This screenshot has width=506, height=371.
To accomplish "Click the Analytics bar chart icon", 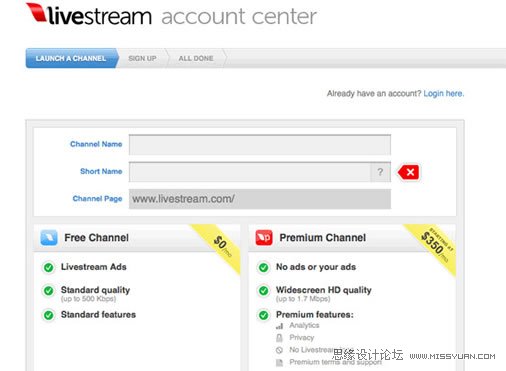I will 279,326.
